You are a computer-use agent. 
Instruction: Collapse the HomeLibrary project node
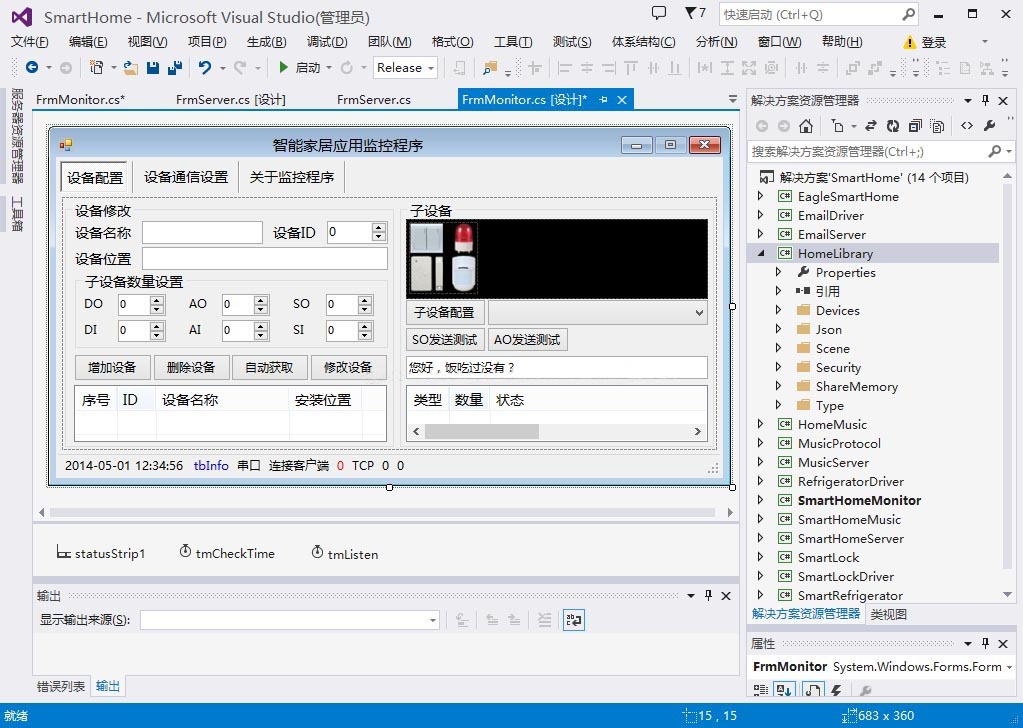[x=760, y=253]
